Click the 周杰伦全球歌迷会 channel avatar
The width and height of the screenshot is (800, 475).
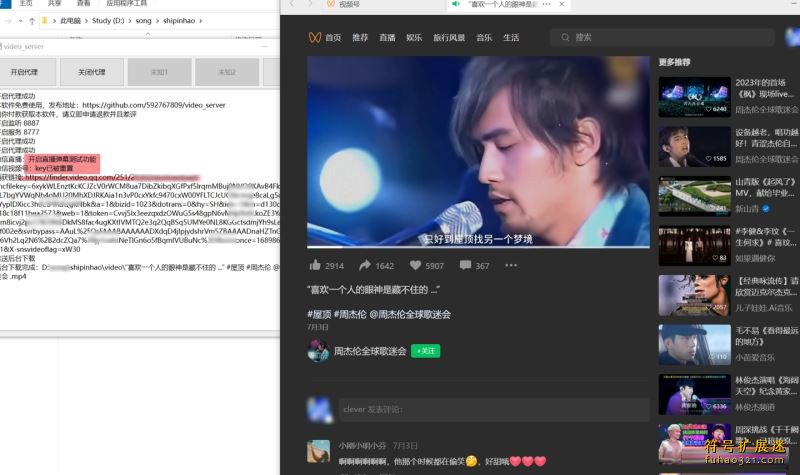[x=318, y=351]
